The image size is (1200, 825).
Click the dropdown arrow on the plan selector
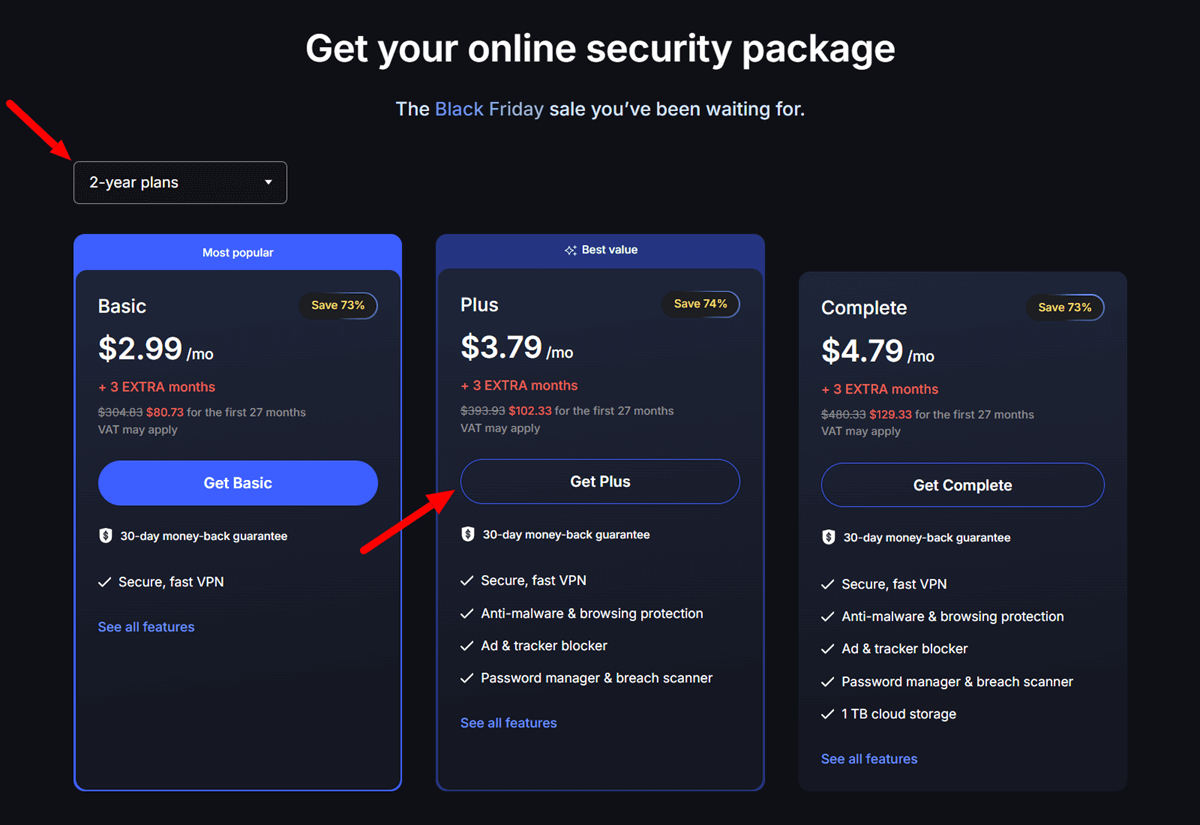point(268,182)
